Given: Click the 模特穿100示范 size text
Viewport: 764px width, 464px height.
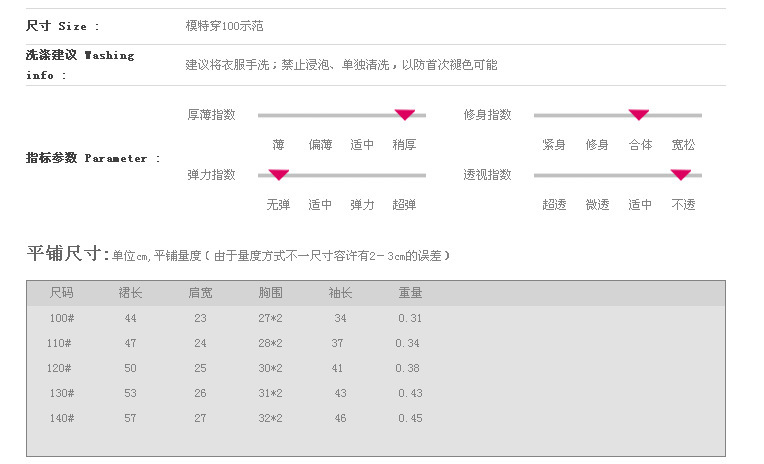Looking at the screenshot, I should (225, 25).
